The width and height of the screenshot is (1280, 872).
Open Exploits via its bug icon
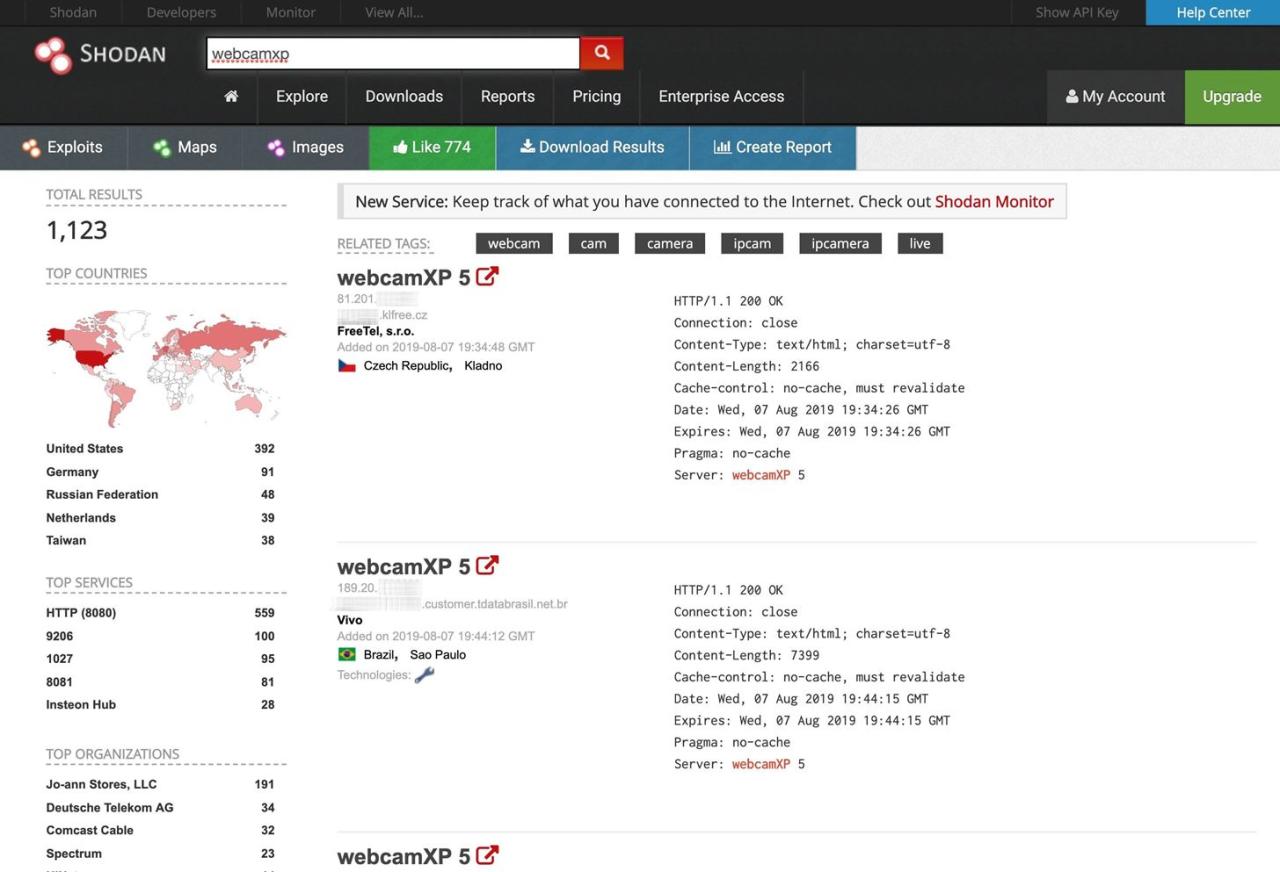[29, 147]
